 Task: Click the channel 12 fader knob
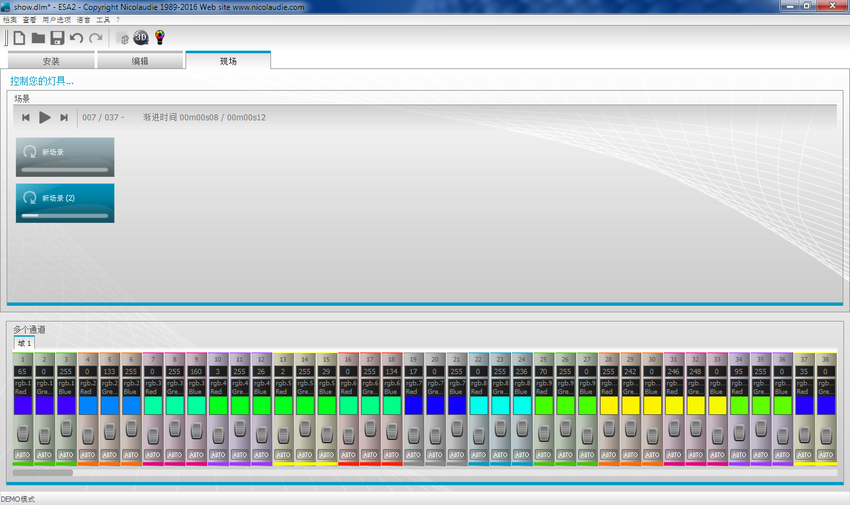coord(261,435)
